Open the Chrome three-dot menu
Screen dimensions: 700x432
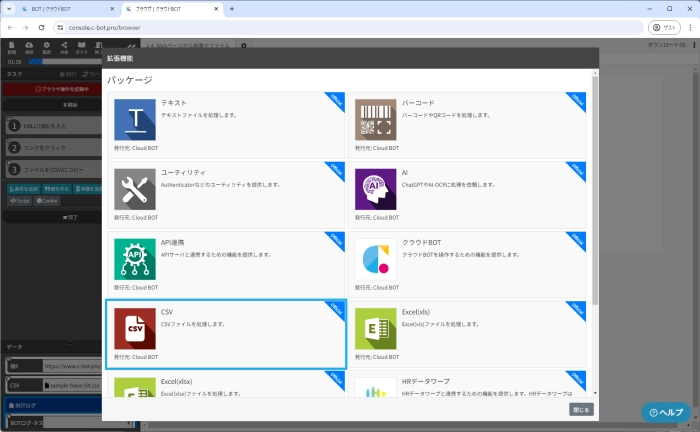[687, 27]
